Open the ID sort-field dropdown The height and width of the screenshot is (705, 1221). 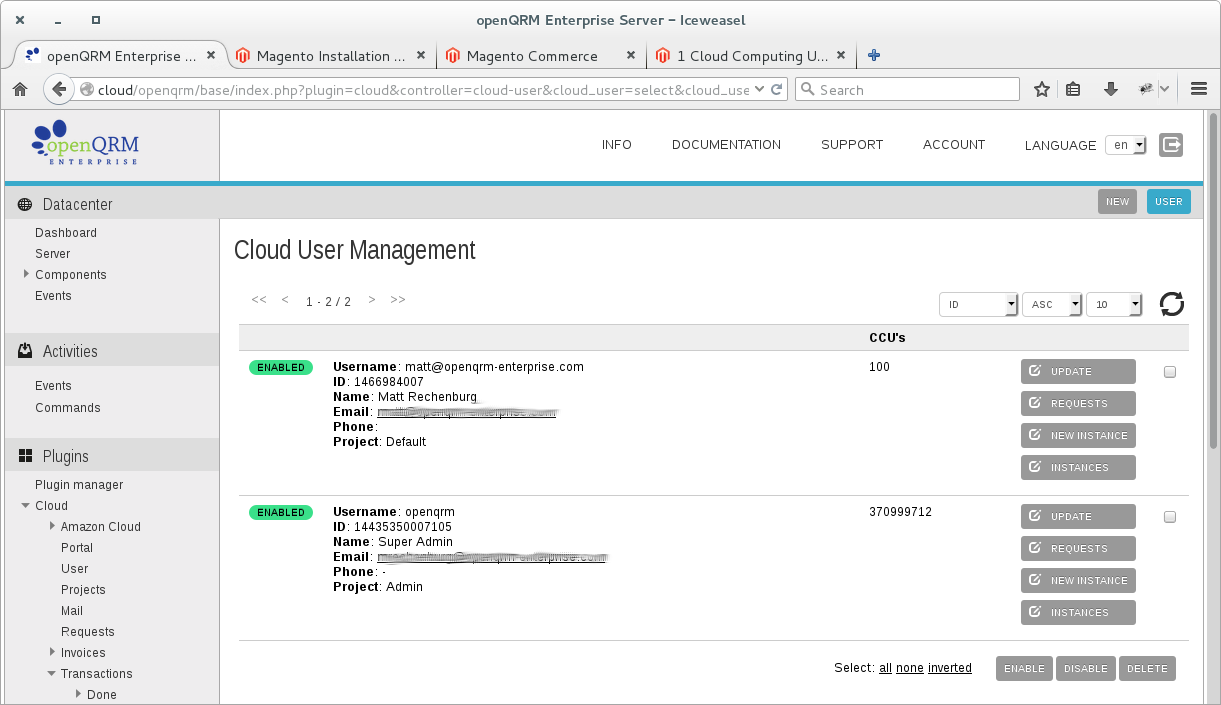(x=978, y=304)
